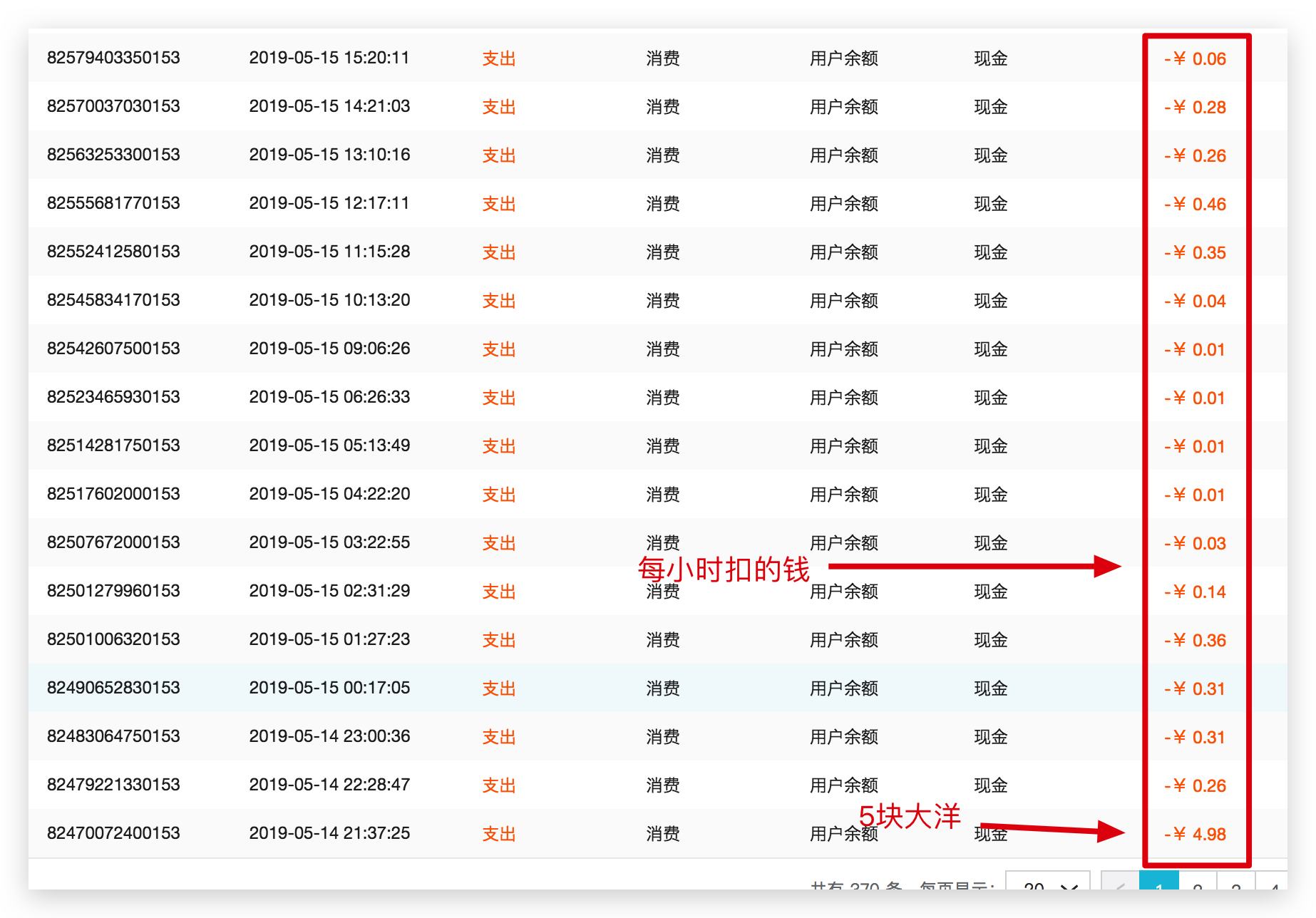Viewport: 1316px width, 918px height.
Task: Click 支出 in the 00:17:05 row
Action: (x=499, y=688)
